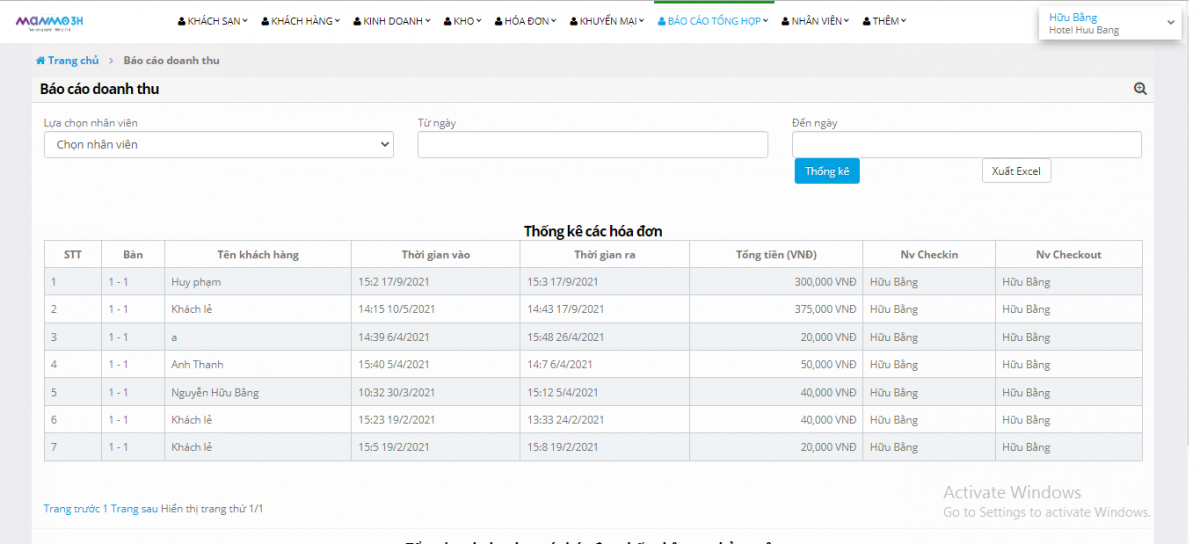Click the Từ ngày date field
Image resolution: width=1200 pixels, height=544 pixels.
[593, 145]
